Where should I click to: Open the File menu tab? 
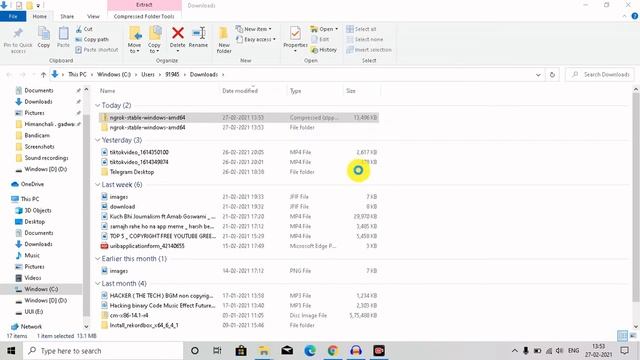[13, 16]
